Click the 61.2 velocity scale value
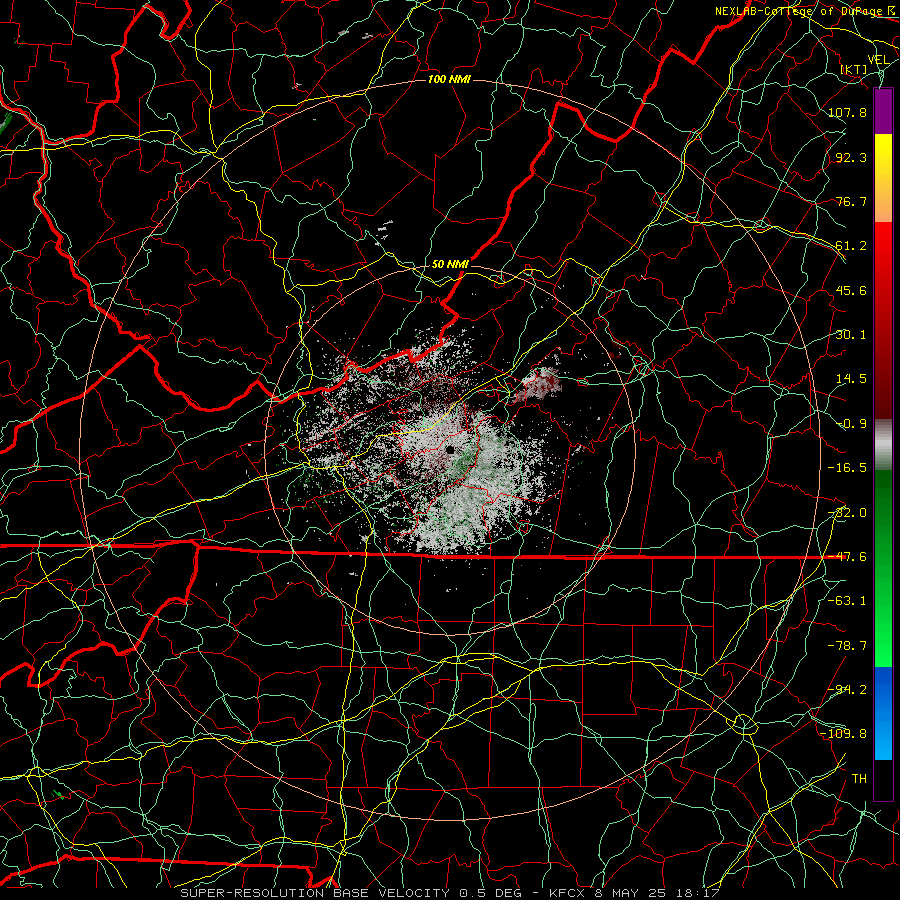Viewport: 900px width, 900px height. click(851, 246)
